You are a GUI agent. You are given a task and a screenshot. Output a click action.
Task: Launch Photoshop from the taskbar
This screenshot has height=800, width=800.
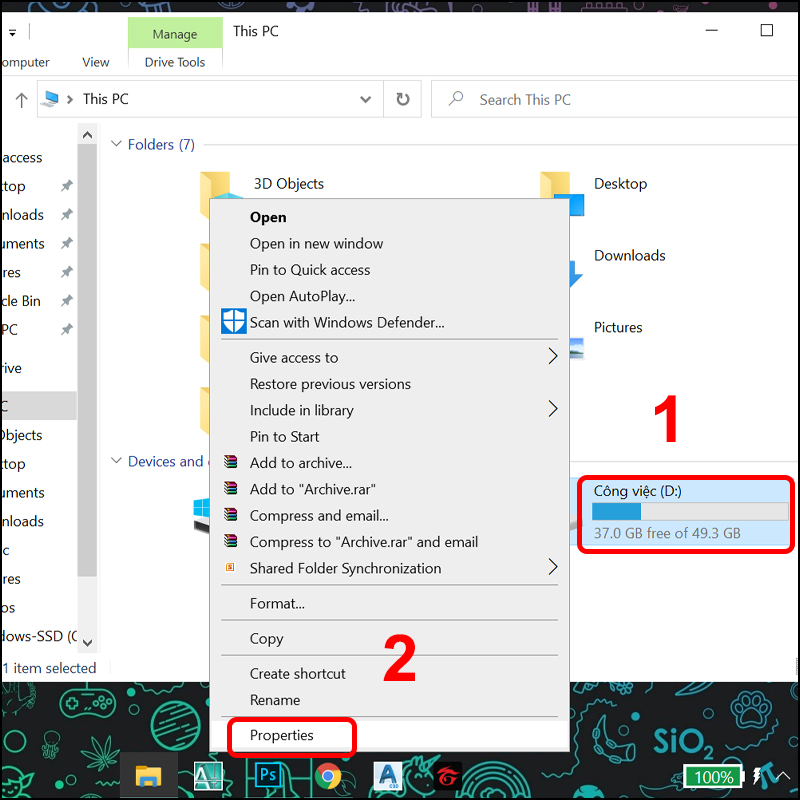click(268, 776)
